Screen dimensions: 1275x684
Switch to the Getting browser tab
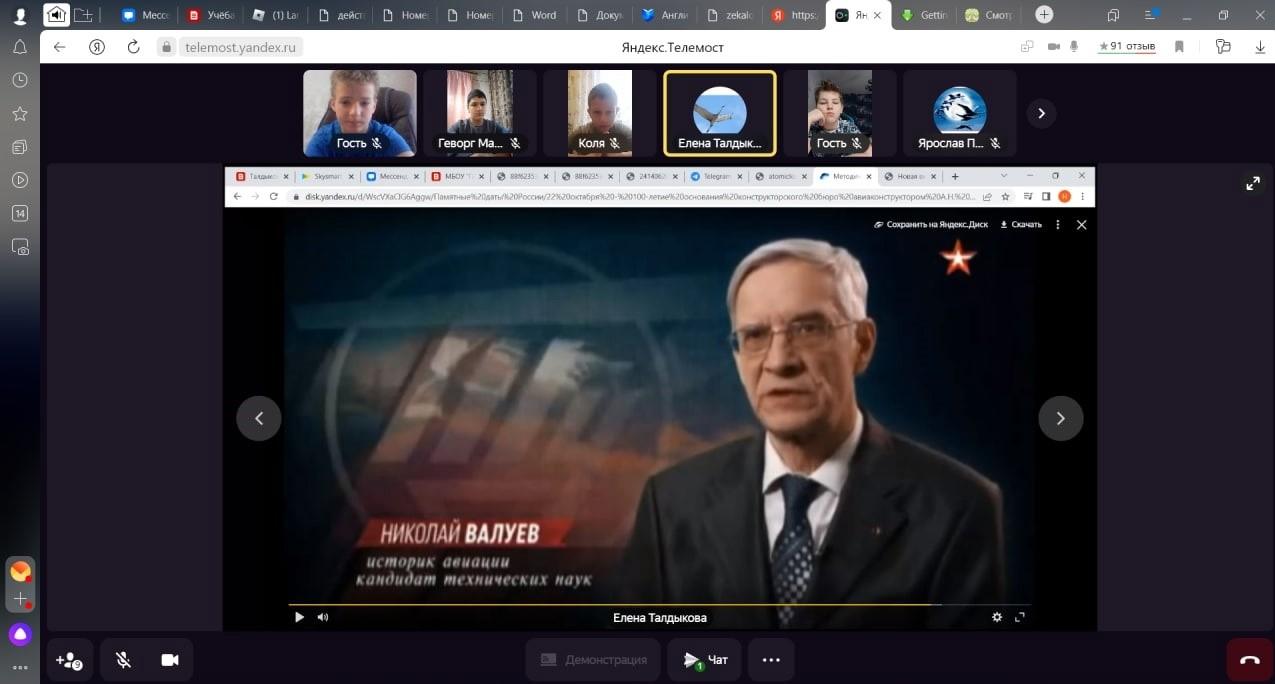click(x=923, y=15)
